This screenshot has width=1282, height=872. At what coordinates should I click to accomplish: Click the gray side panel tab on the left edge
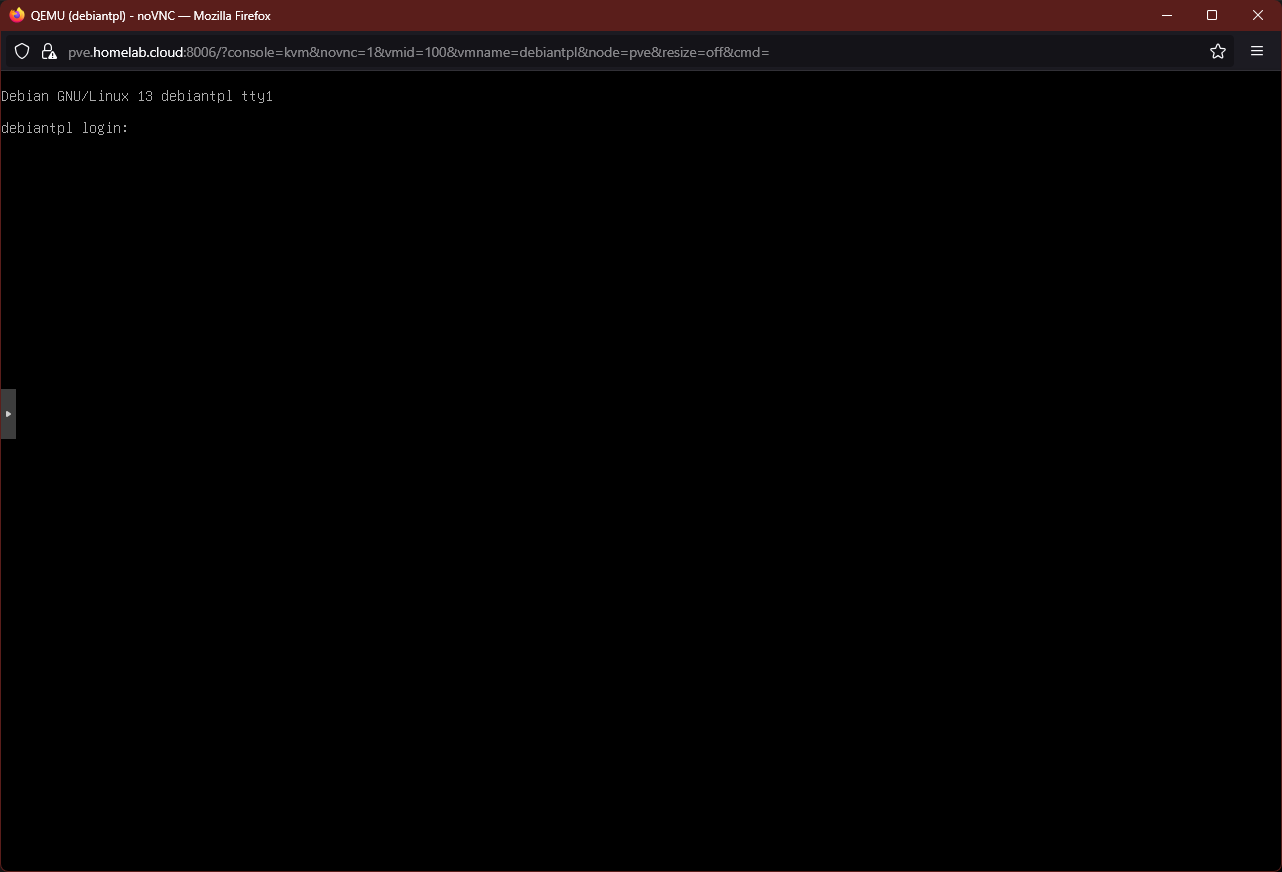tap(9, 413)
